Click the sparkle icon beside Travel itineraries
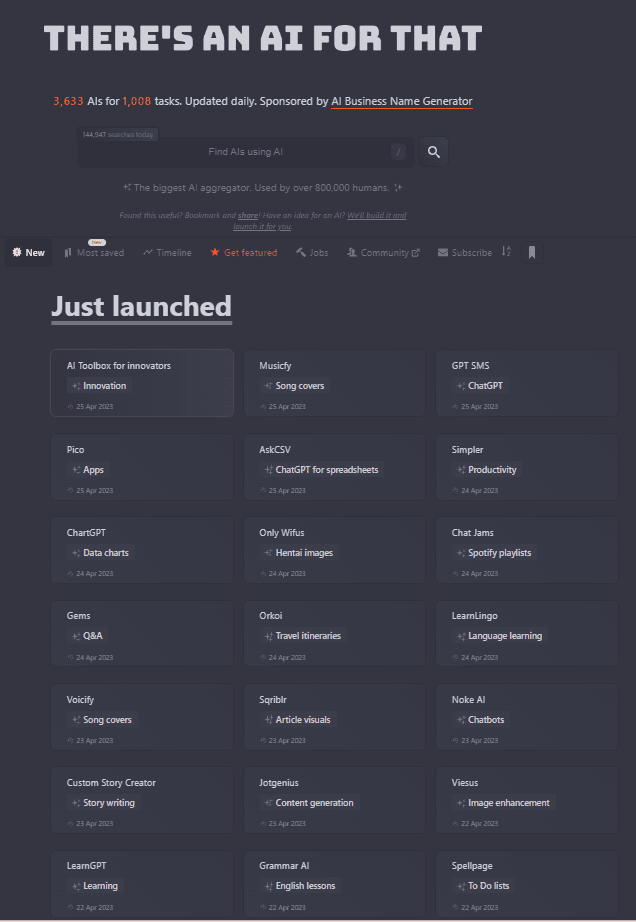The image size is (636, 922). pos(268,636)
